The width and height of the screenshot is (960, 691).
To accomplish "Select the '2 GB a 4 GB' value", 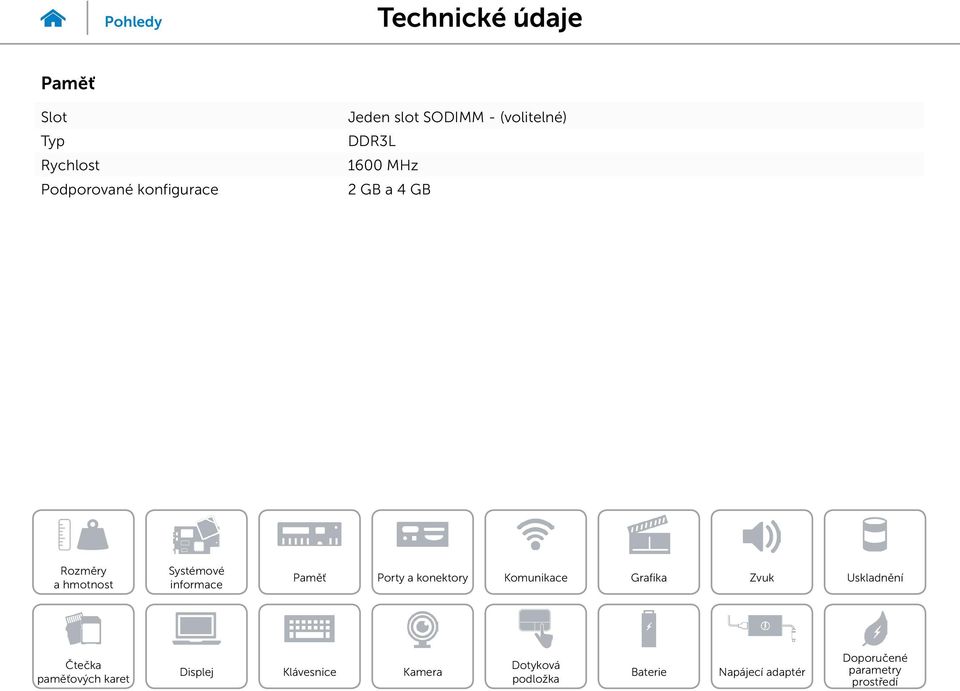I will tap(389, 189).
